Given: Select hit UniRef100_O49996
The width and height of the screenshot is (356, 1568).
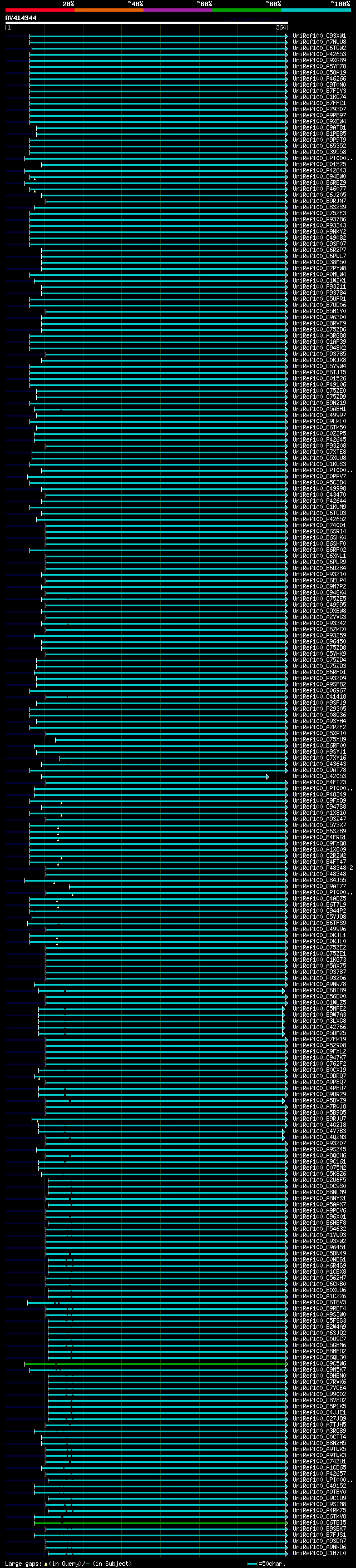Looking at the screenshot, I should point(319,929).
